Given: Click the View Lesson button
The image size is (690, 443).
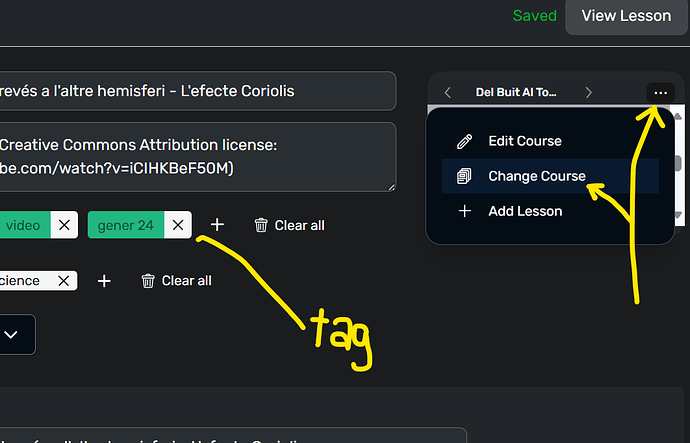Looking at the screenshot, I should click(x=627, y=16).
